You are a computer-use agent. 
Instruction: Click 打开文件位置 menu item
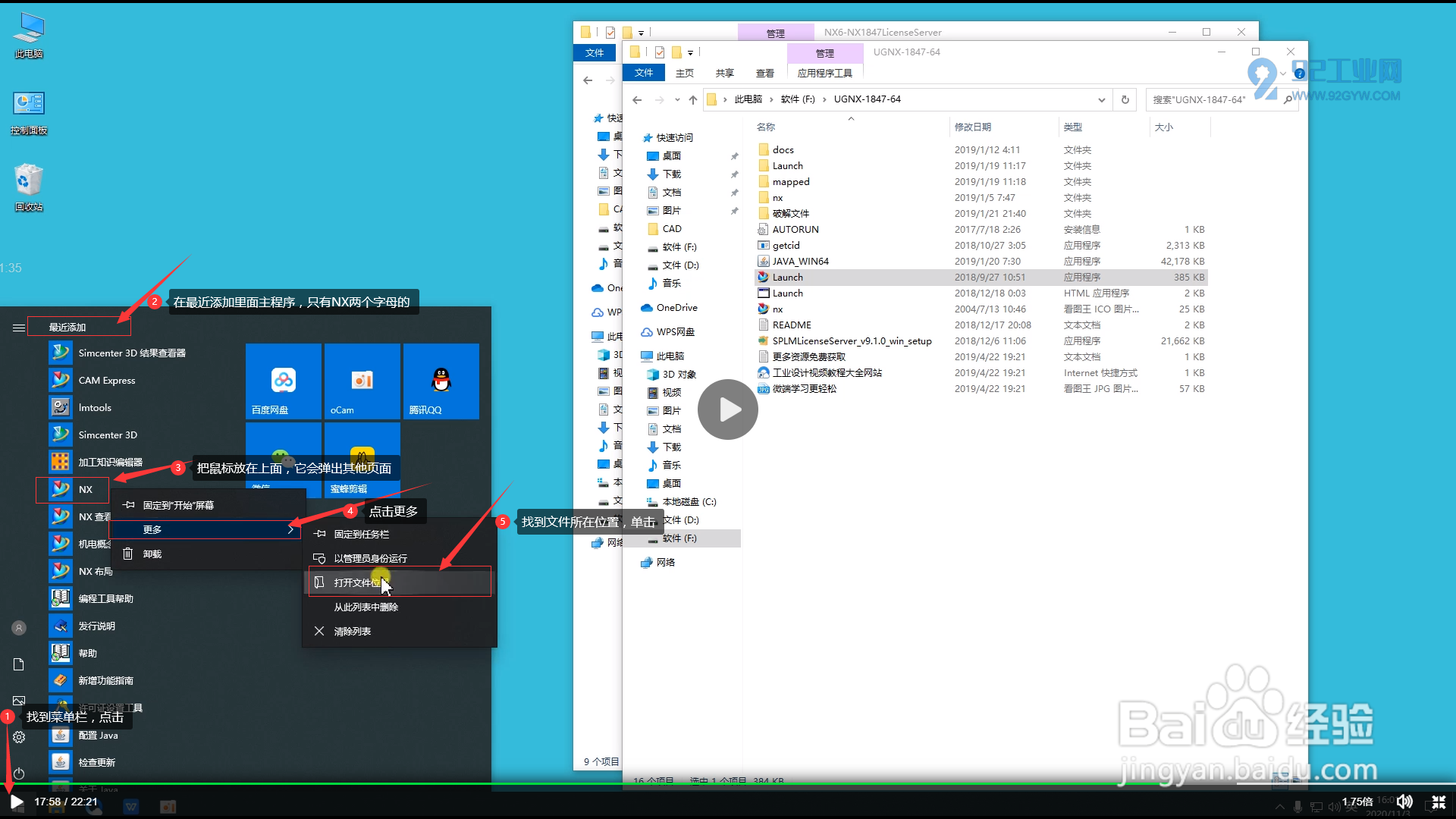[400, 582]
